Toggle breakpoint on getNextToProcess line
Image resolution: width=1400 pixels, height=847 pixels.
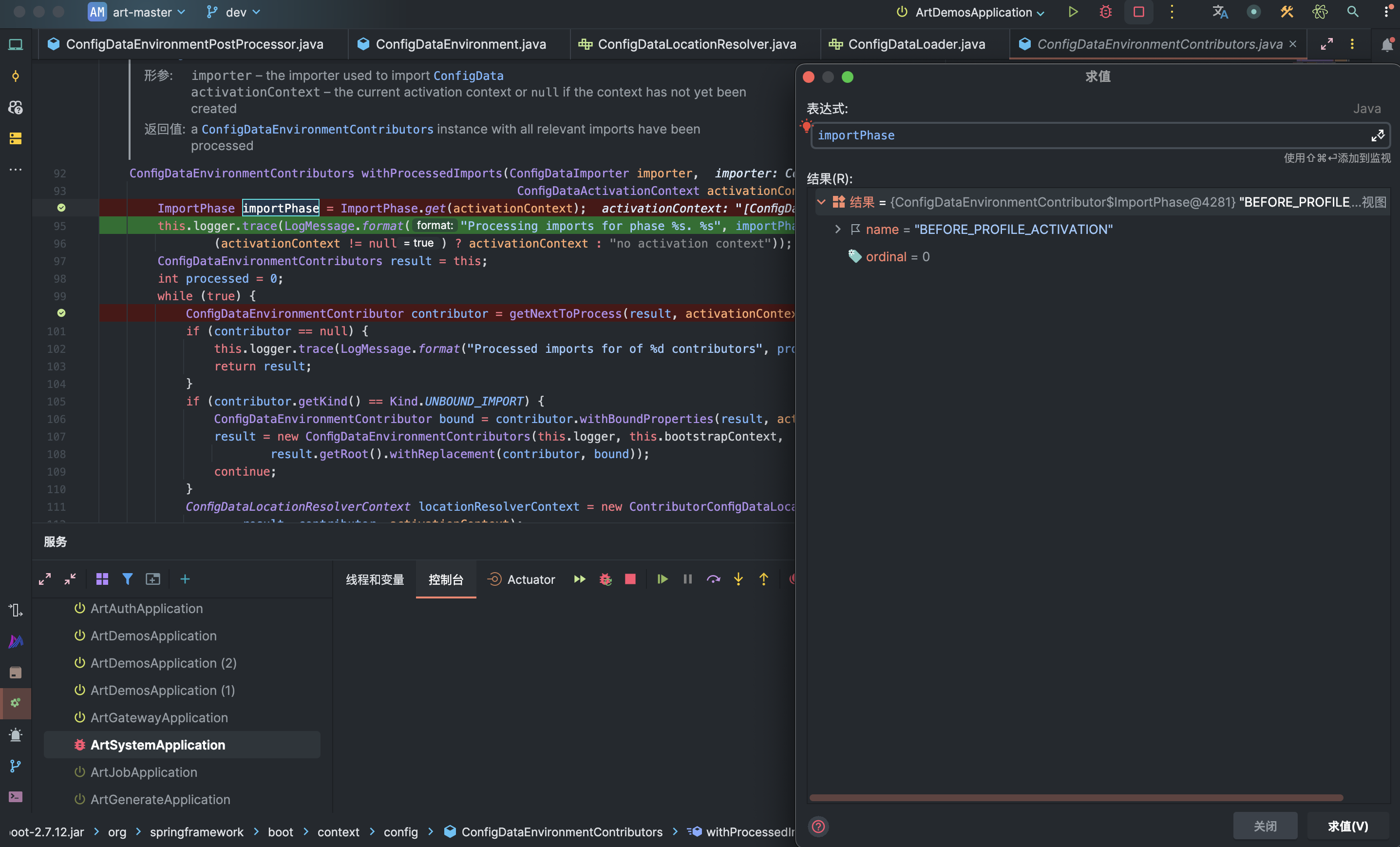61,313
